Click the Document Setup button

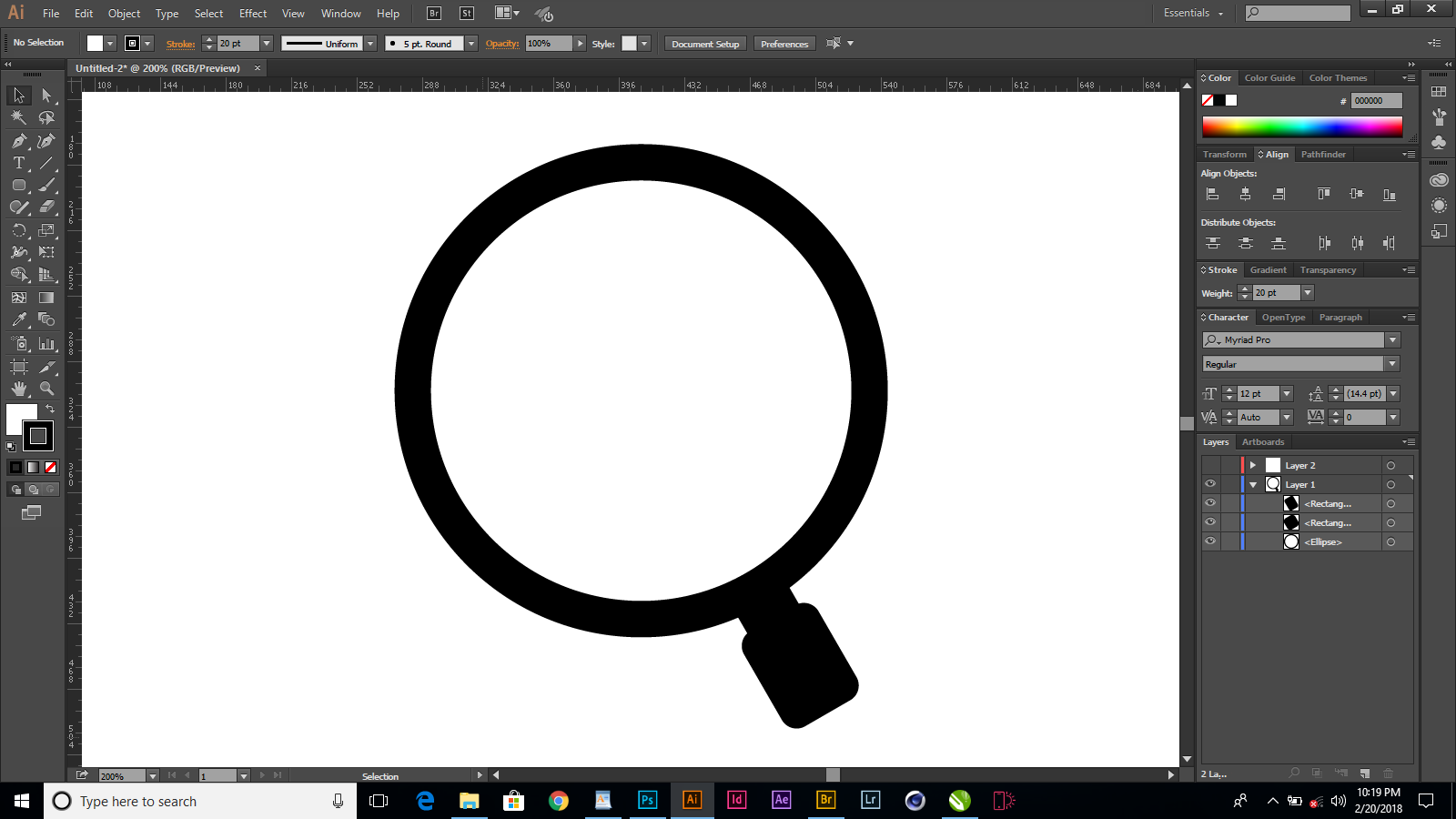[705, 44]
